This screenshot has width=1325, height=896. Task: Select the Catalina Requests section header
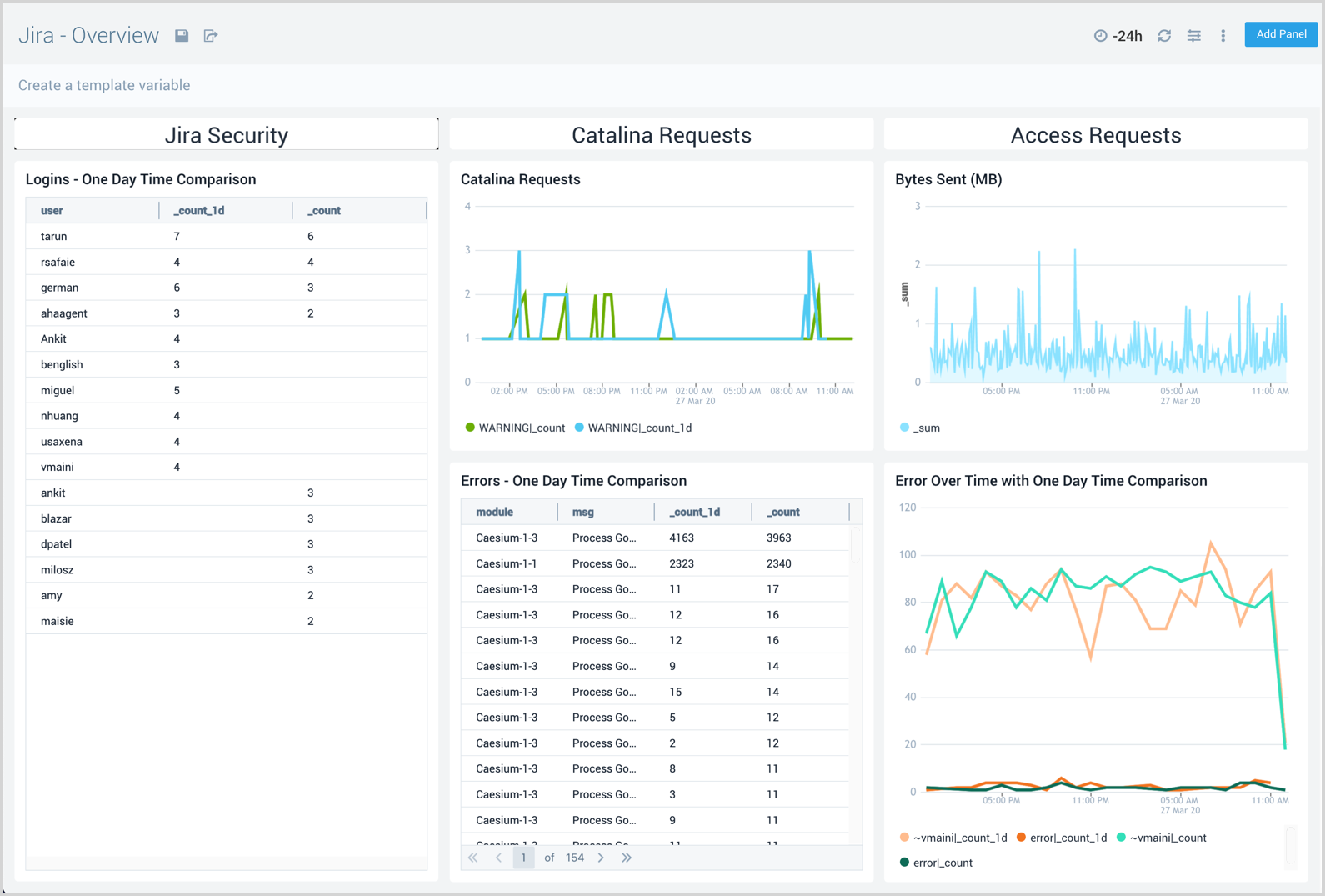point(661,135)
